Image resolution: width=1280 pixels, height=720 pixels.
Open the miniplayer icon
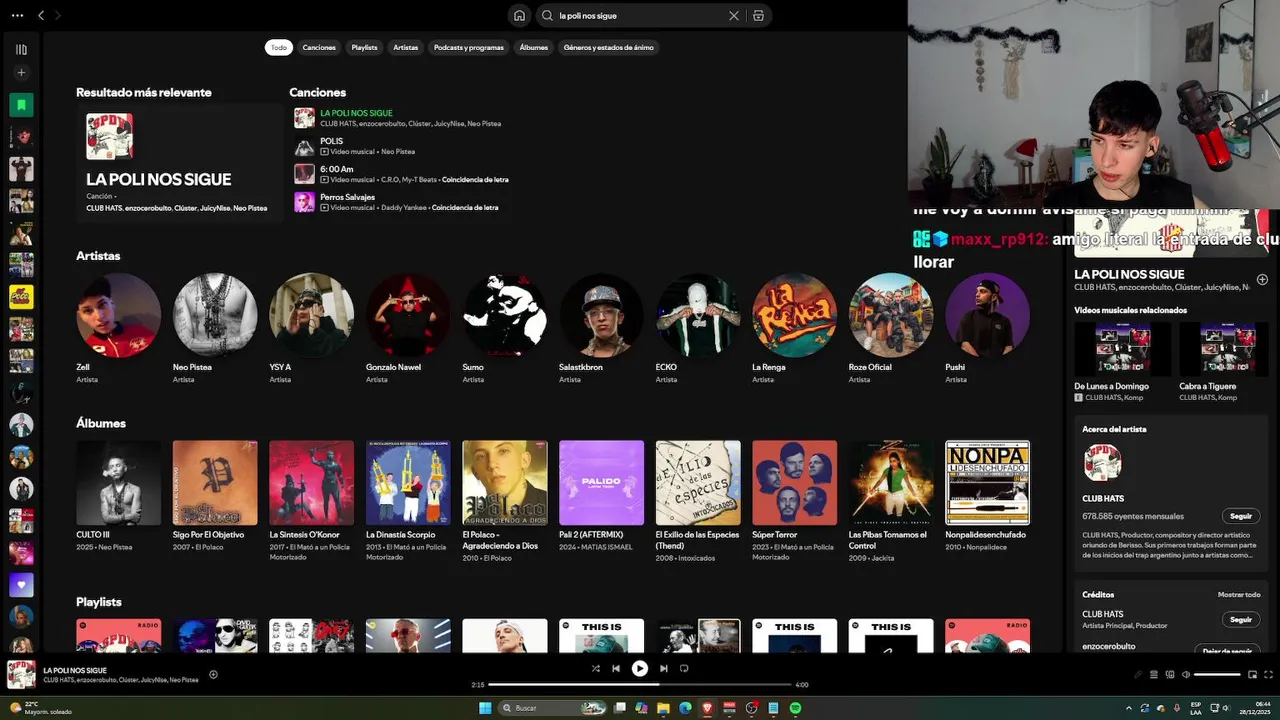[x=1253, y=674]
